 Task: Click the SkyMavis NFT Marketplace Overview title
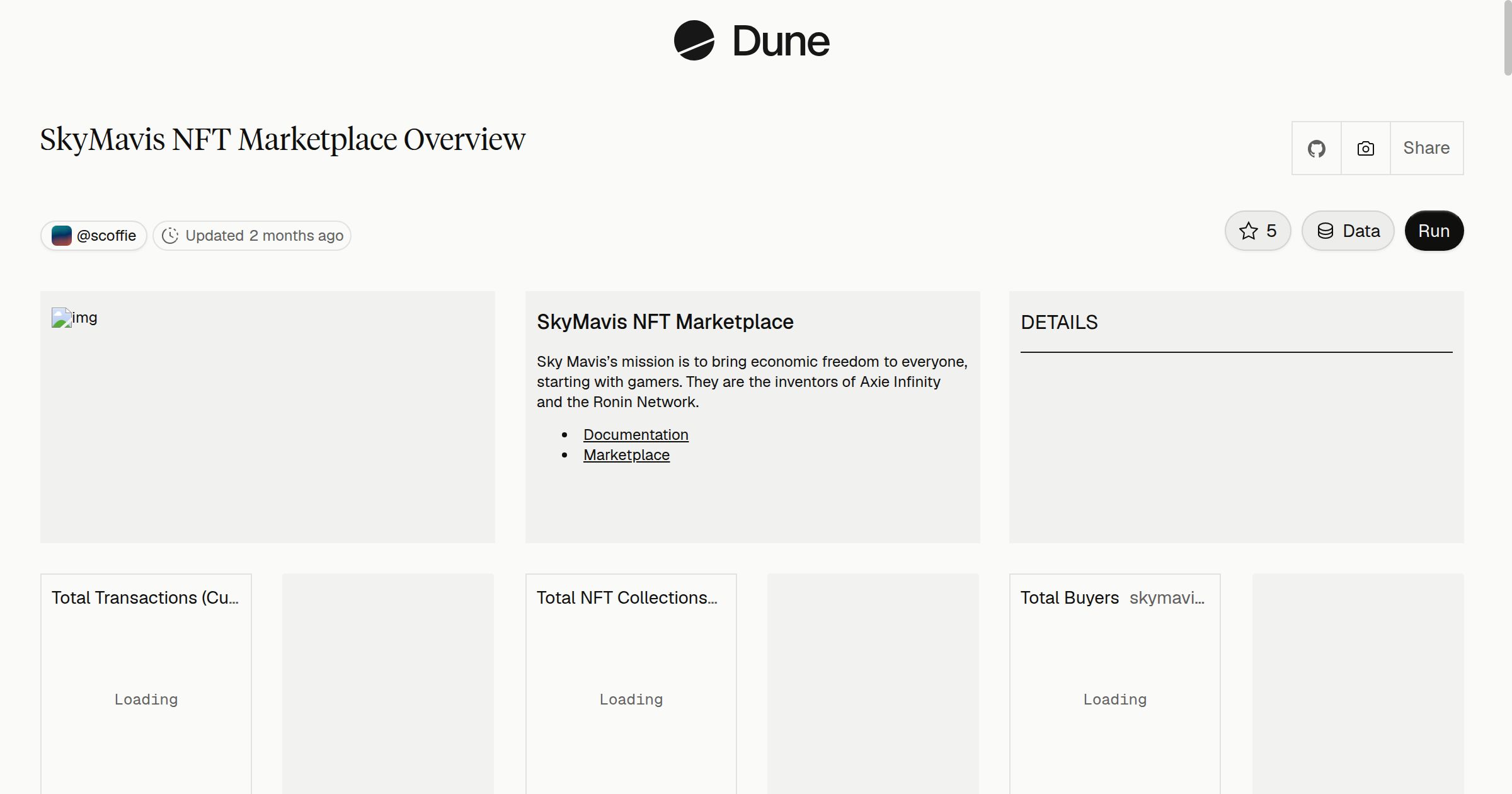(x=282, y=139)
